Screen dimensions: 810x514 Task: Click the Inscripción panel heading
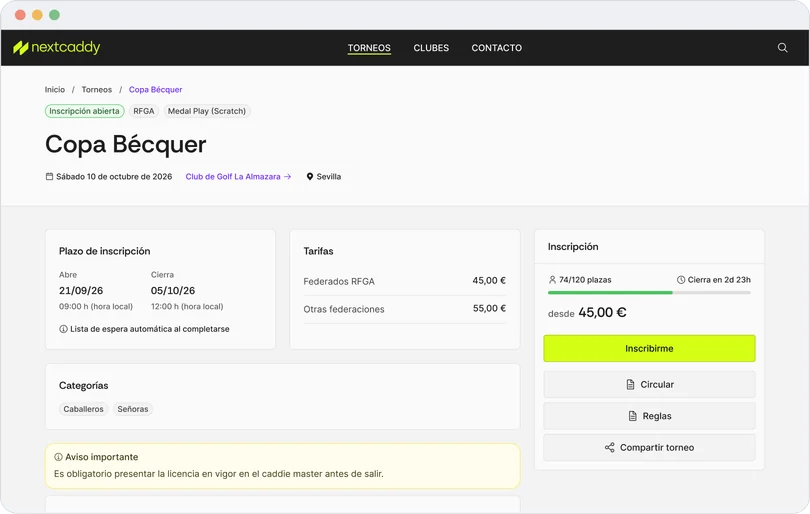point(573,247)
